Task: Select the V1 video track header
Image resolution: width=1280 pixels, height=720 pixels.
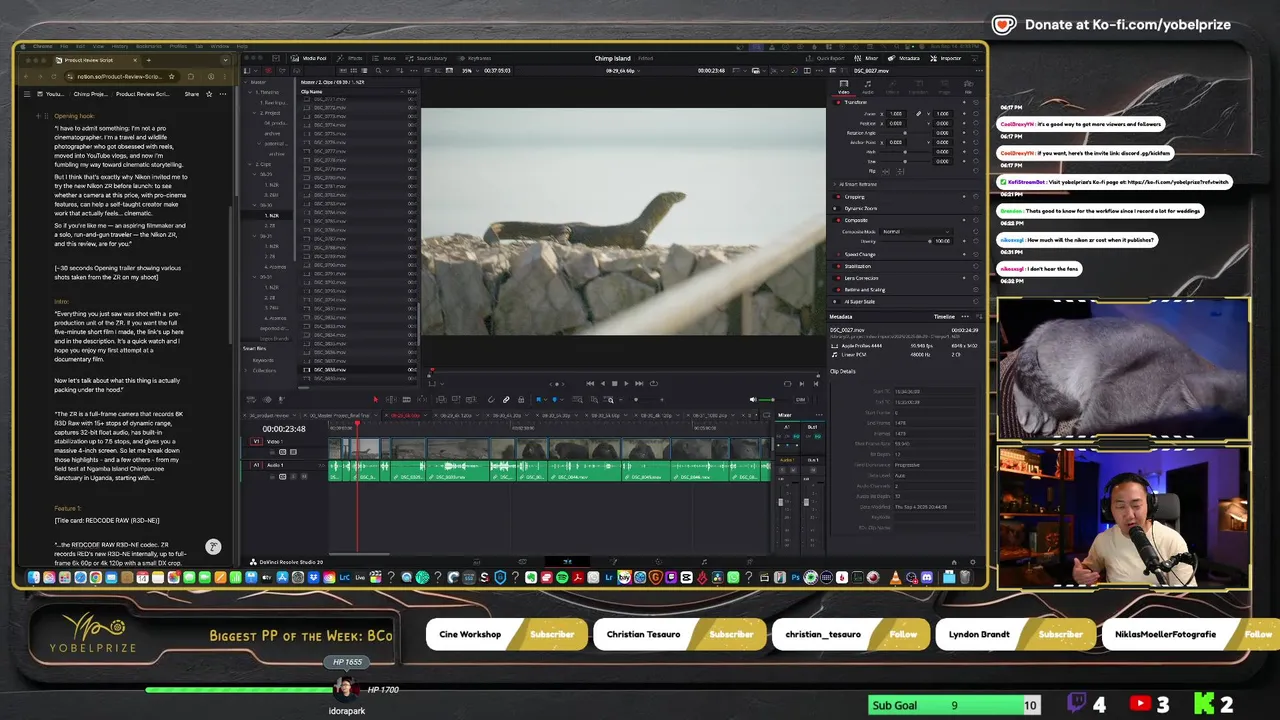Action: tap(256, 441)
